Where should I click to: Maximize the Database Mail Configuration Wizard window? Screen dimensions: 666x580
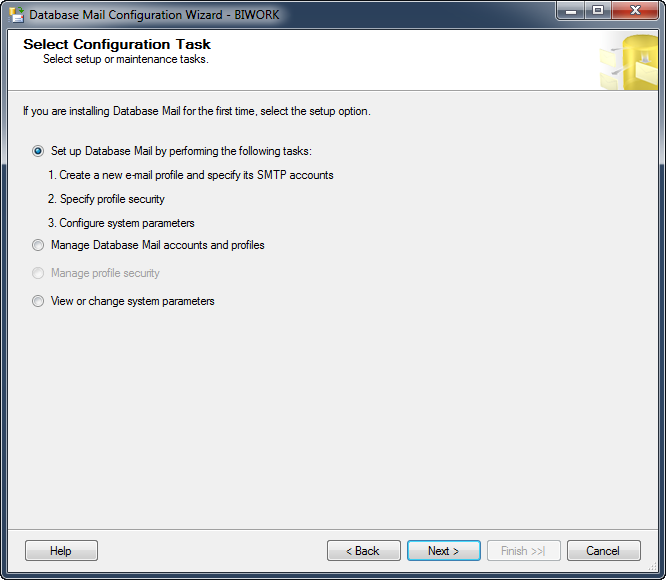coord(598,11)
